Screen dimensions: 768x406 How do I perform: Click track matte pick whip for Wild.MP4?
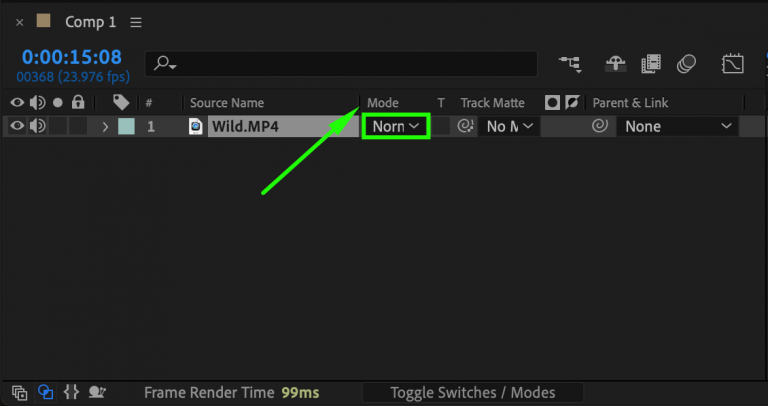coord(465,126)
